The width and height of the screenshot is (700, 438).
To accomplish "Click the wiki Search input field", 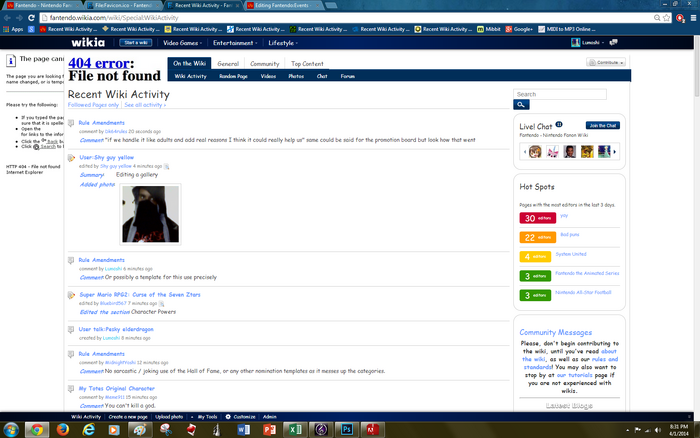I will 560,94.
